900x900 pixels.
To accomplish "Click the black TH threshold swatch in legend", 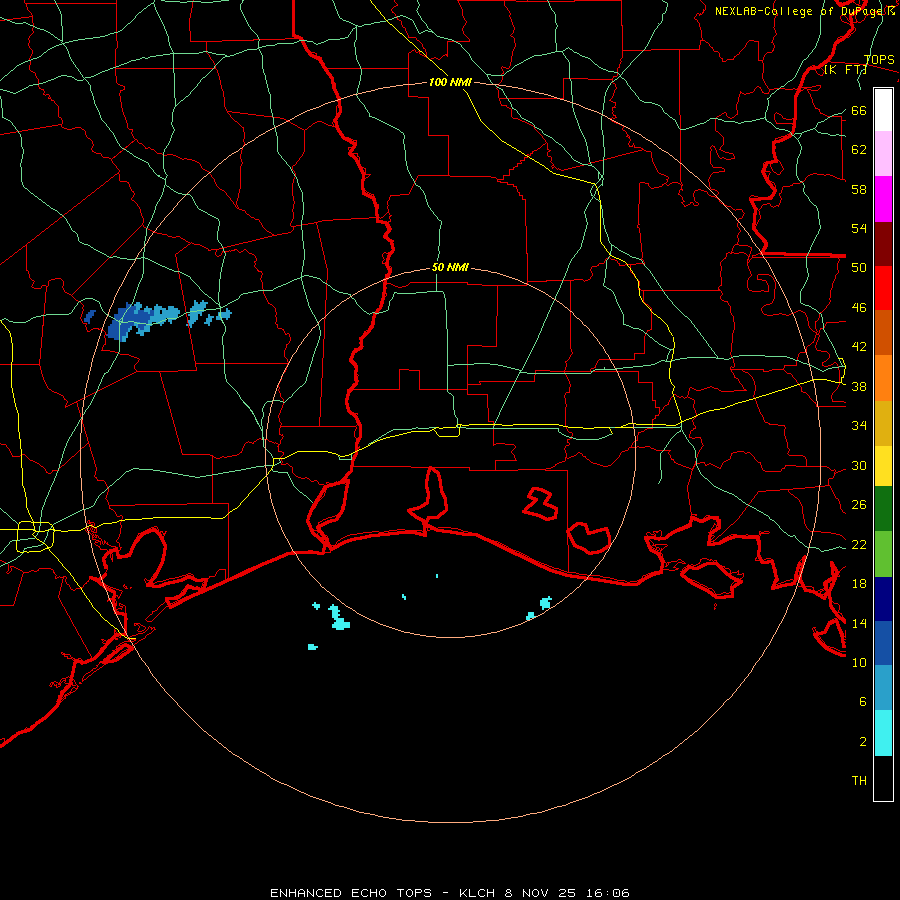I will click(x=883, y=778).
